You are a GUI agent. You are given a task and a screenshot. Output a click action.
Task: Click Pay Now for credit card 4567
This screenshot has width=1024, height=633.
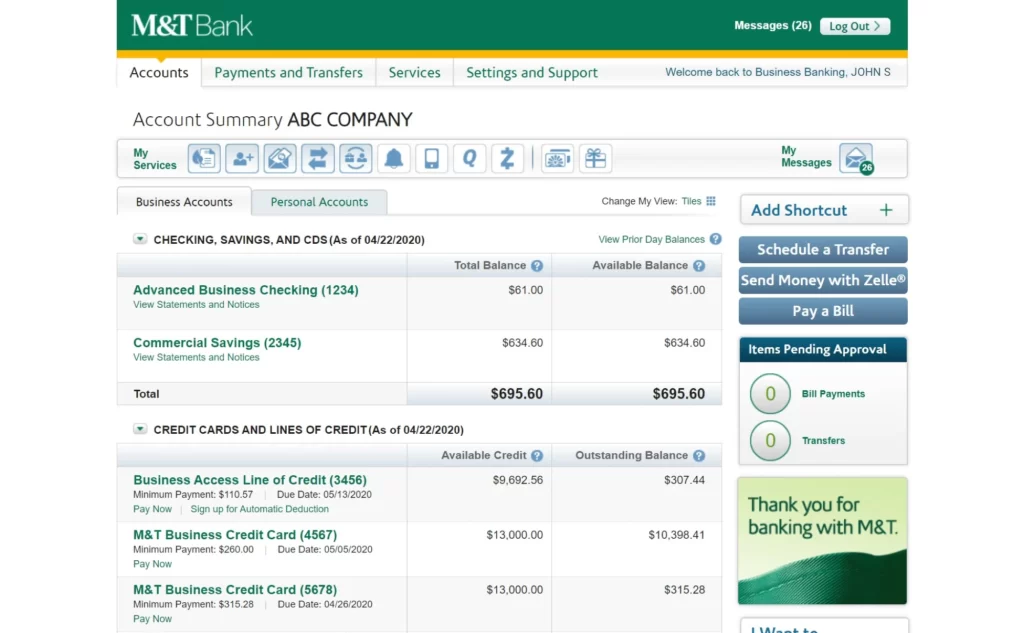coord(152,564)
